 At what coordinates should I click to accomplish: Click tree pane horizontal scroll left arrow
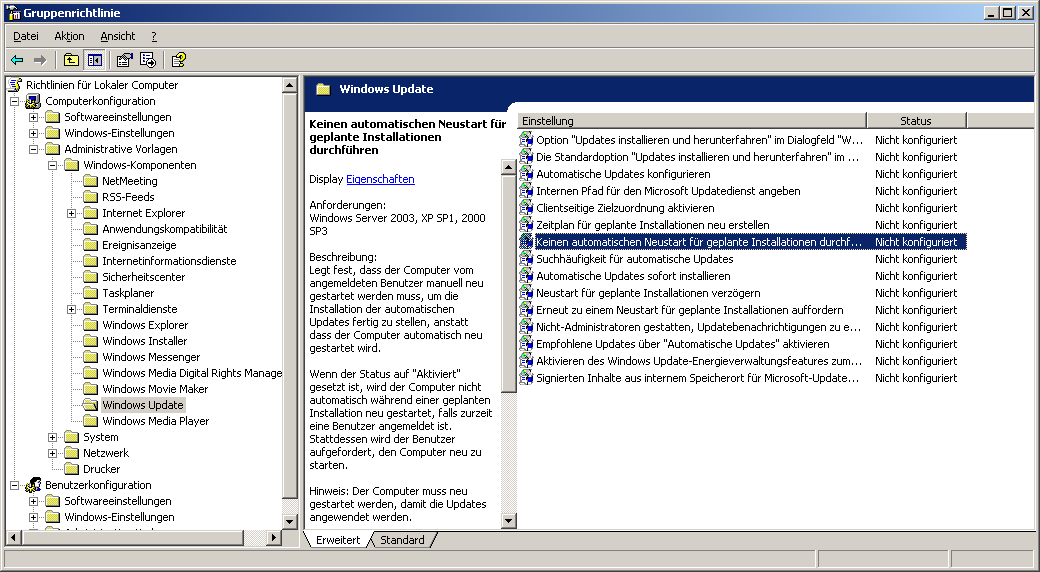click(13, 537)
